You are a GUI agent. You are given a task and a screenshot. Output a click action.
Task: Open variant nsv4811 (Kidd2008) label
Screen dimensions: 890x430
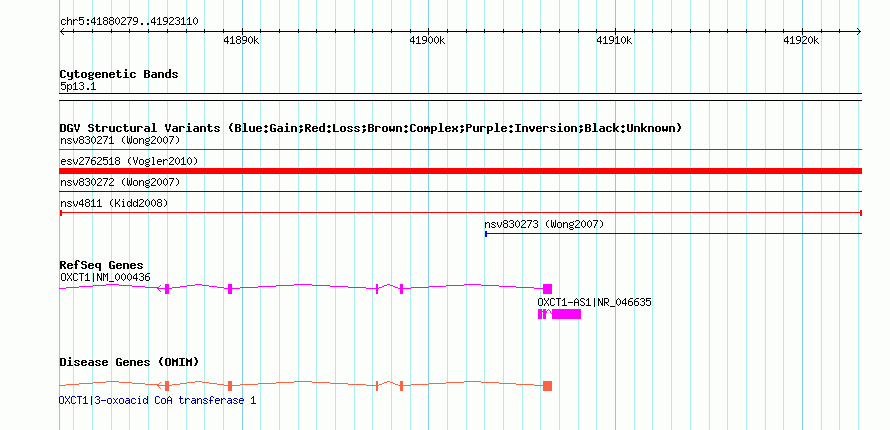[114, 203]
